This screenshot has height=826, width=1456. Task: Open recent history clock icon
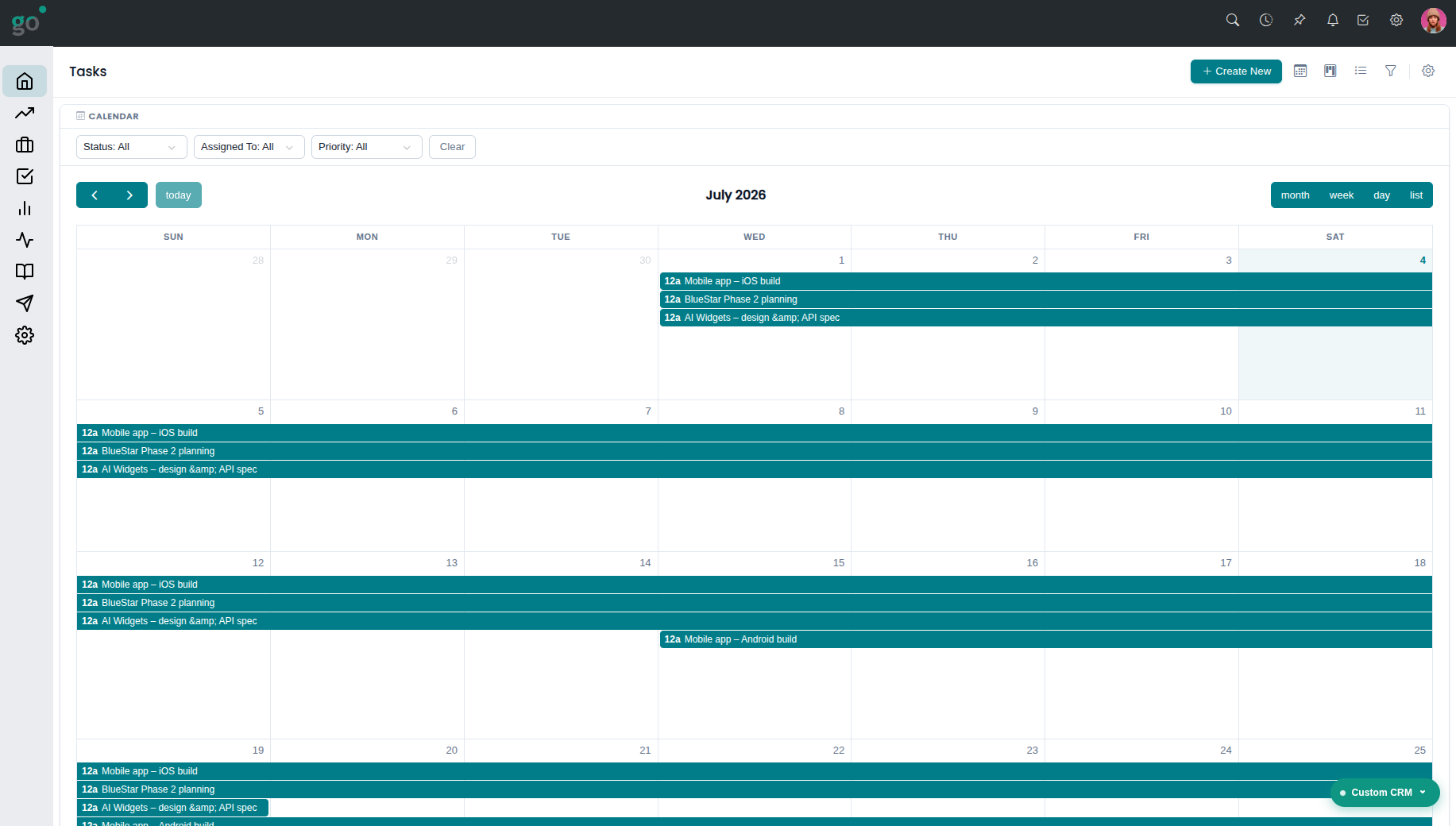coord(1266,20)
